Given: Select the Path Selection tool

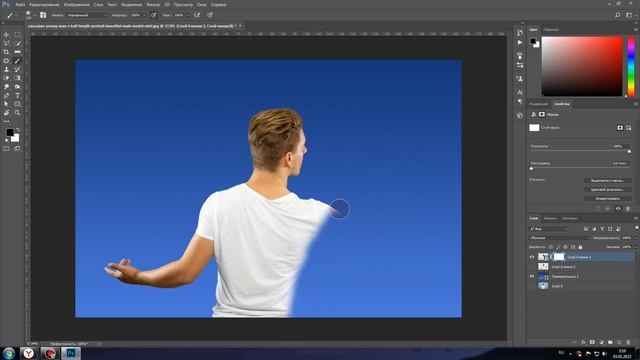Looking at the screenshot, I should (6, 104).
